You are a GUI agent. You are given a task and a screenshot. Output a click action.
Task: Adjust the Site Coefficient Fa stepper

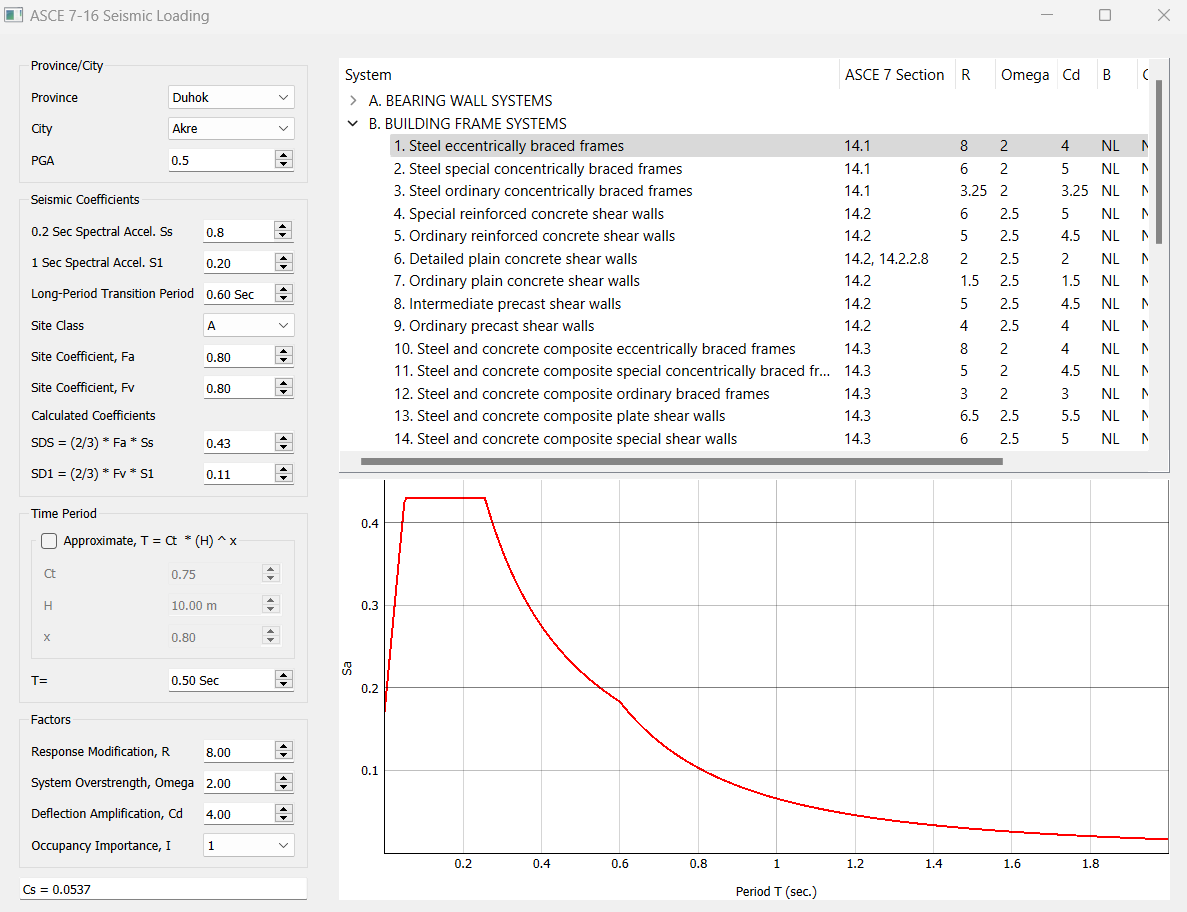[x=283, y=356]
